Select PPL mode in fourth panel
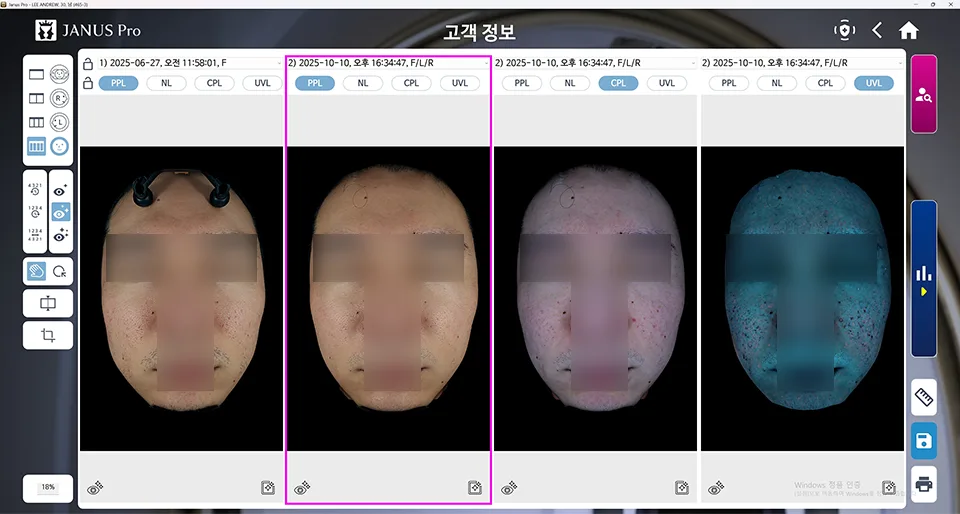The height and width of the screenshot is (514, 960). (x=729, y=83)
